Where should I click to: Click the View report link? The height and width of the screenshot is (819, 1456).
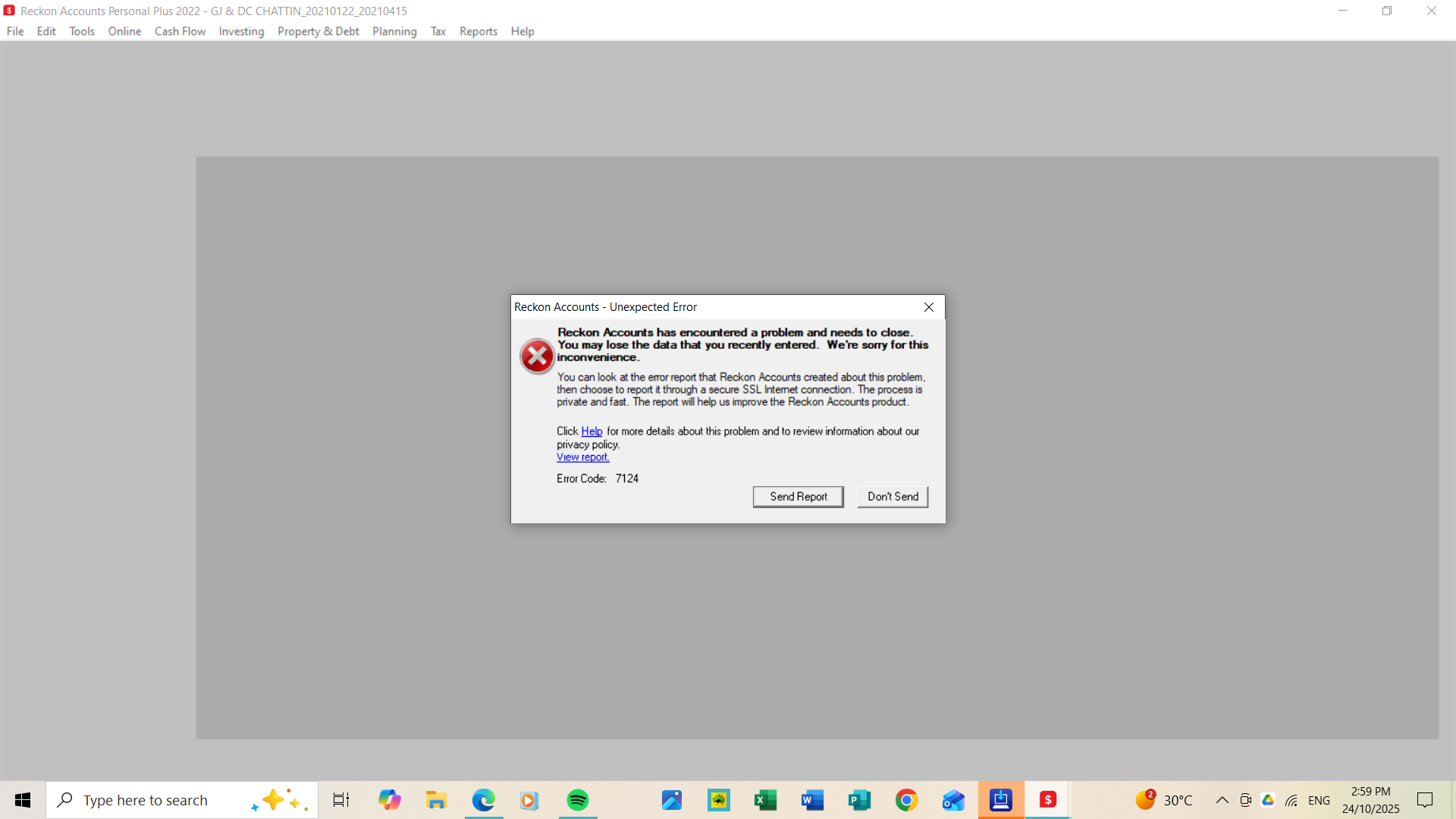click(582, 457)
